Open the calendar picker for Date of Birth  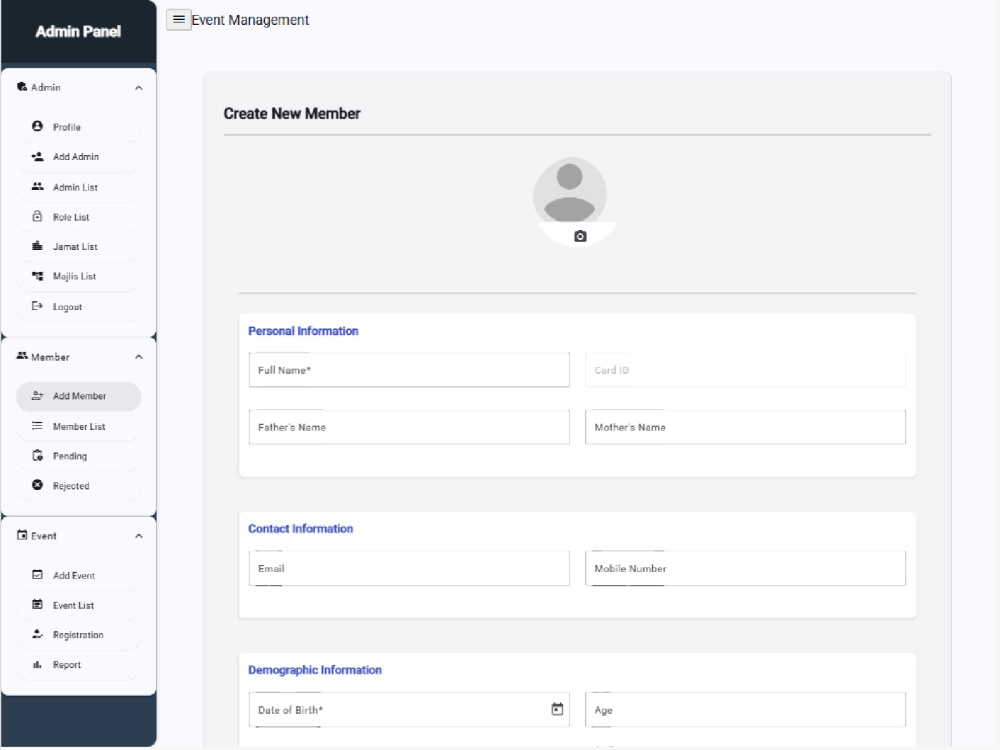(557, 709)
